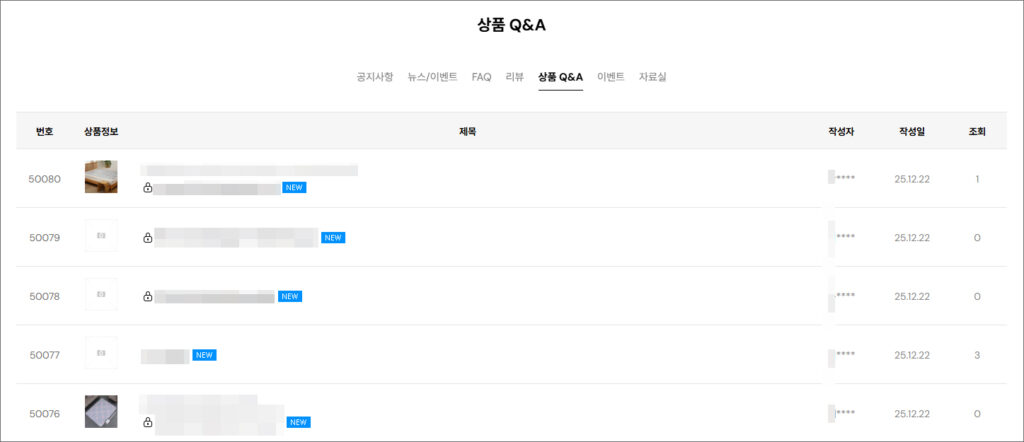The width and height of the screenshot is (1024, 442).
Task: Click the placeholder image icon for post 50077
Action: tap(101, 354)
